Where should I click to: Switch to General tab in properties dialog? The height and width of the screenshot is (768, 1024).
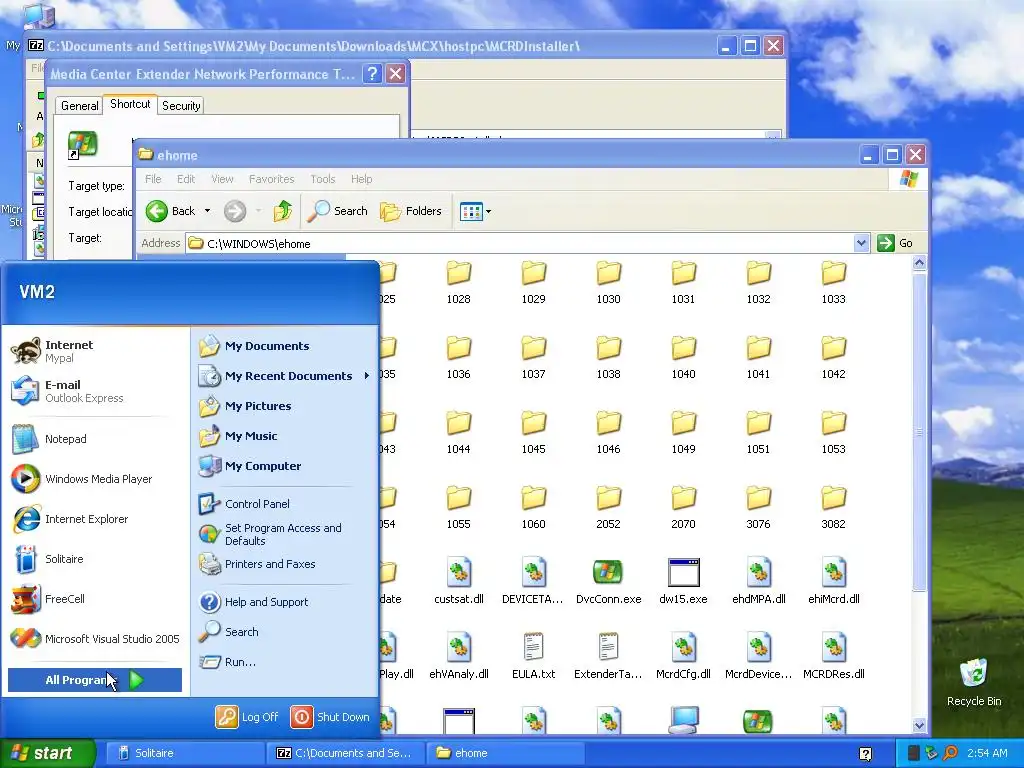[79, 106]
